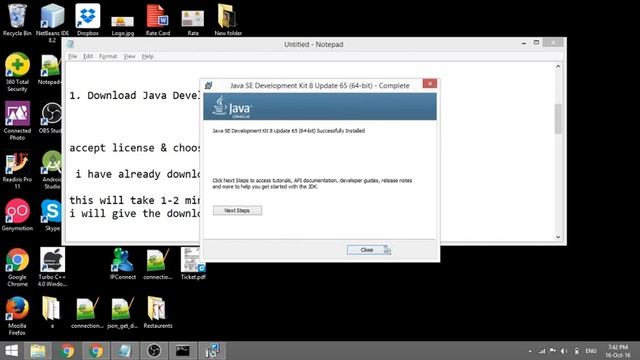Image resolution: width=640 pixels, height=360 pixels.
Task: Open the Windows Start button
Action: (11, 351)
